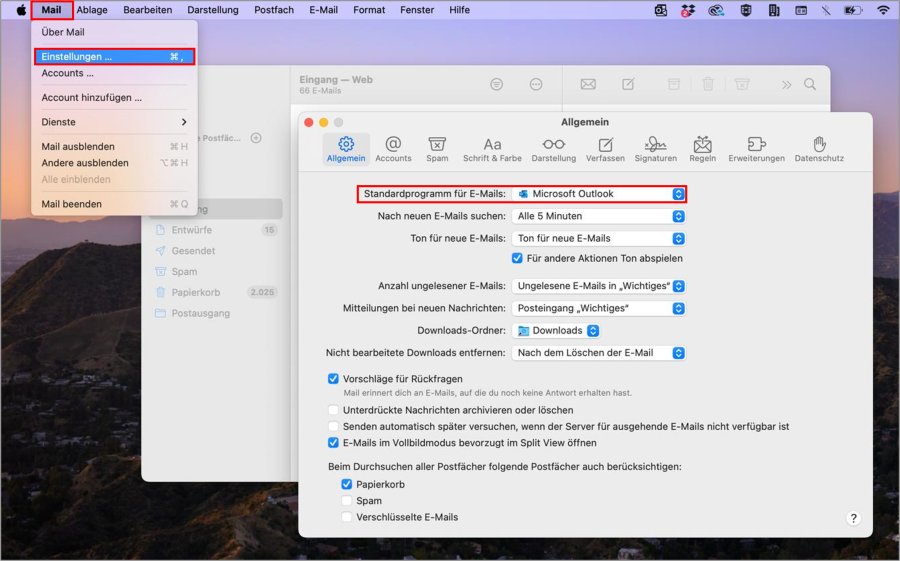Uncheck the Papierkorb search checkbox

347,485
